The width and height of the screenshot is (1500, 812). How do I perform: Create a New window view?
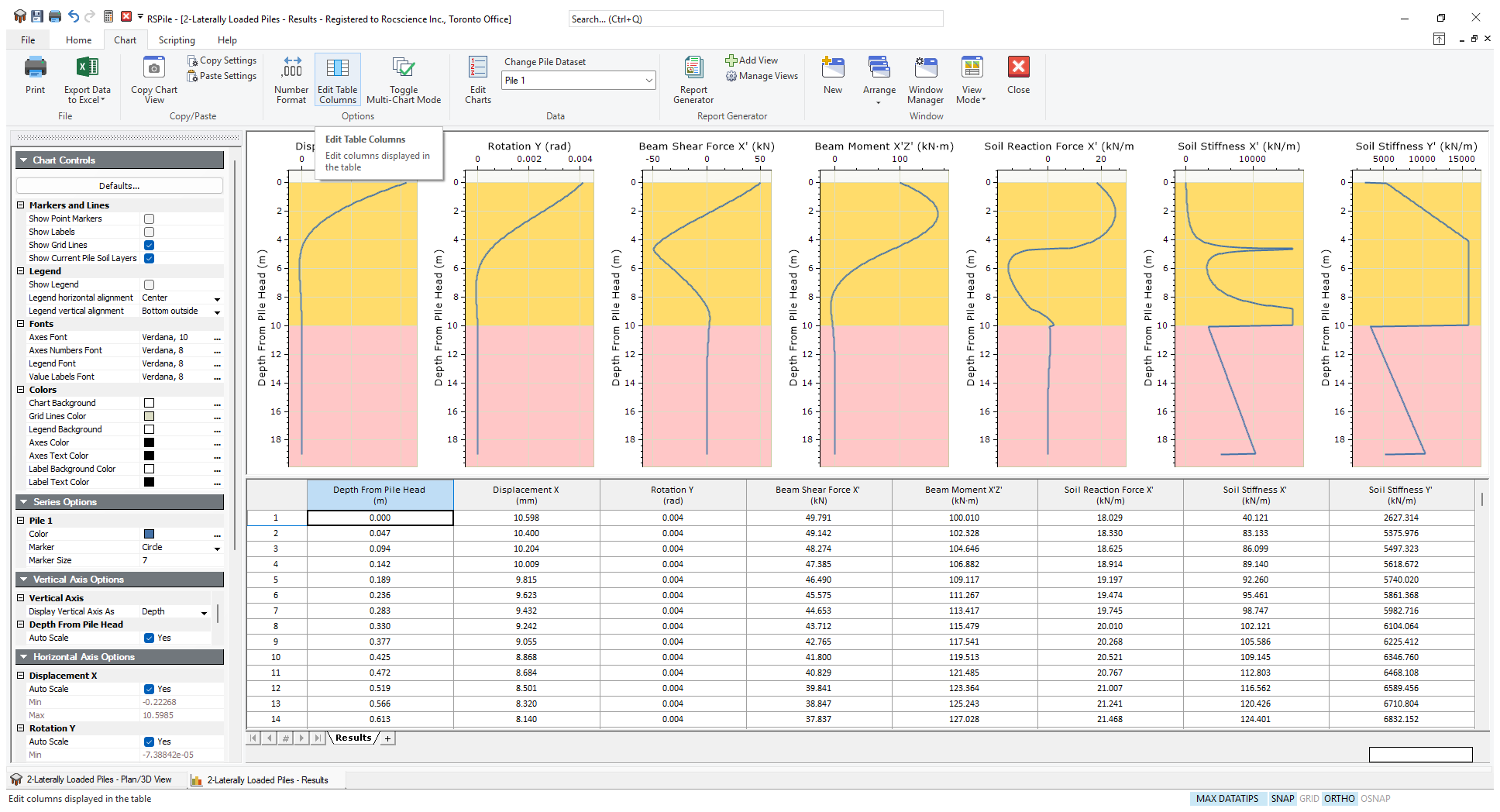pos(833,69)
